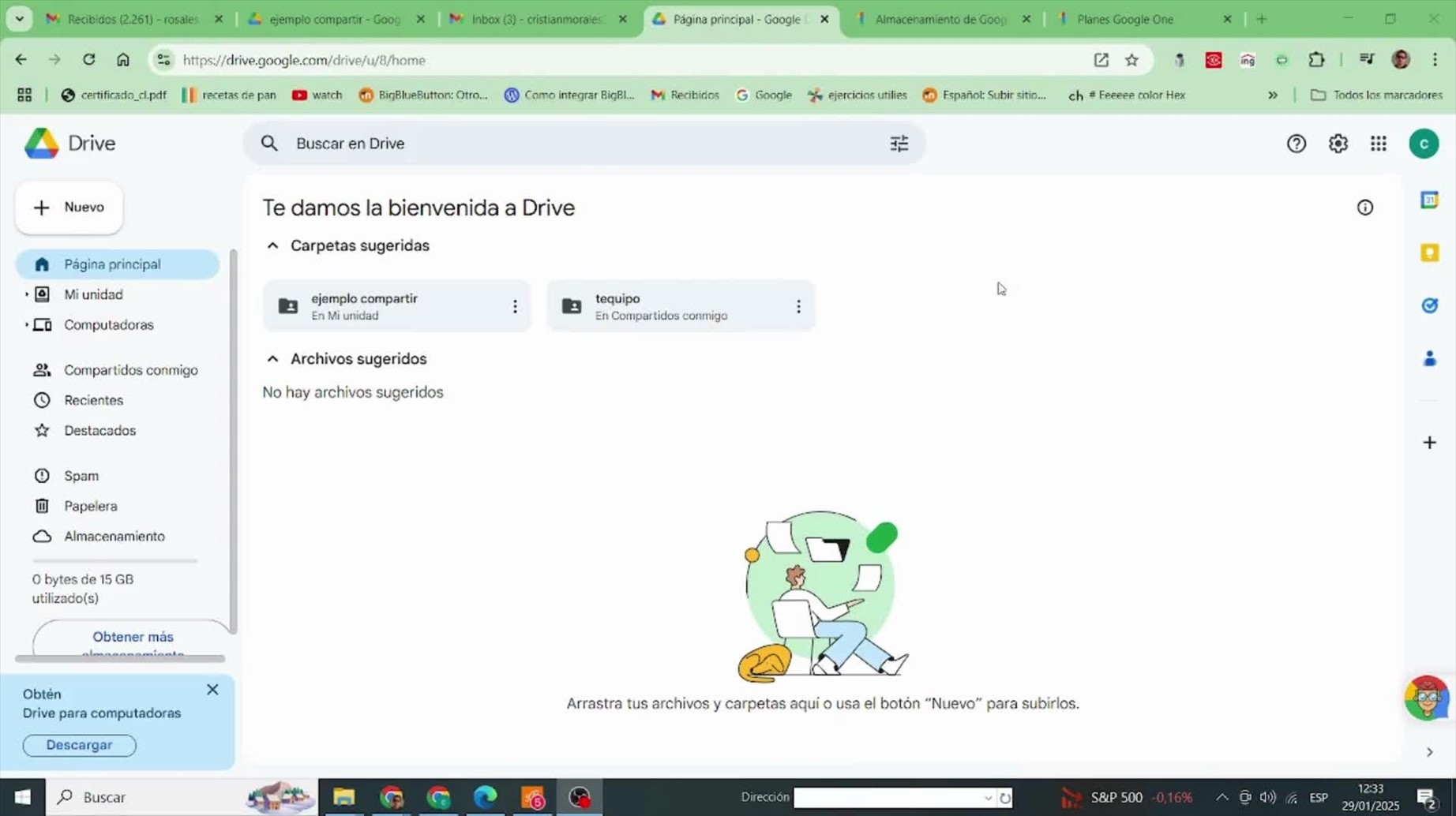Image resolution: width=1456 pixels, height=816 pixels.
Task: Open the Papelera section
Action: pyautogui.click(x=90, y=506)
